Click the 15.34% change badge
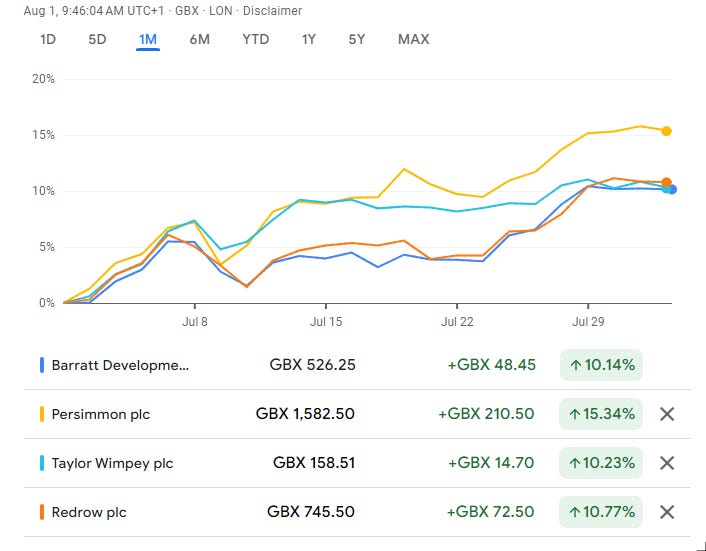 tap(601, 414)
